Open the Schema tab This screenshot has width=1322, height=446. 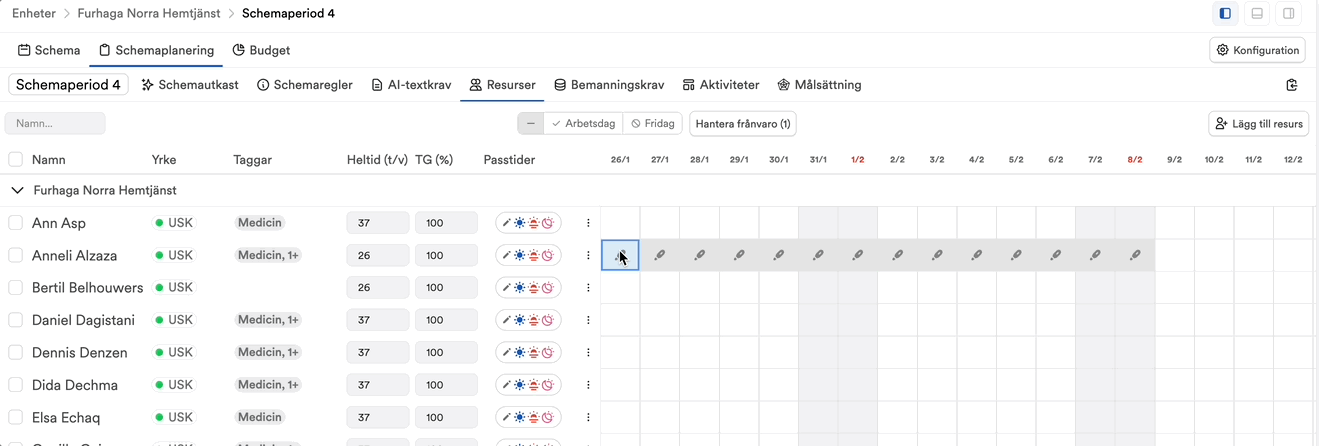coord(49,50)
